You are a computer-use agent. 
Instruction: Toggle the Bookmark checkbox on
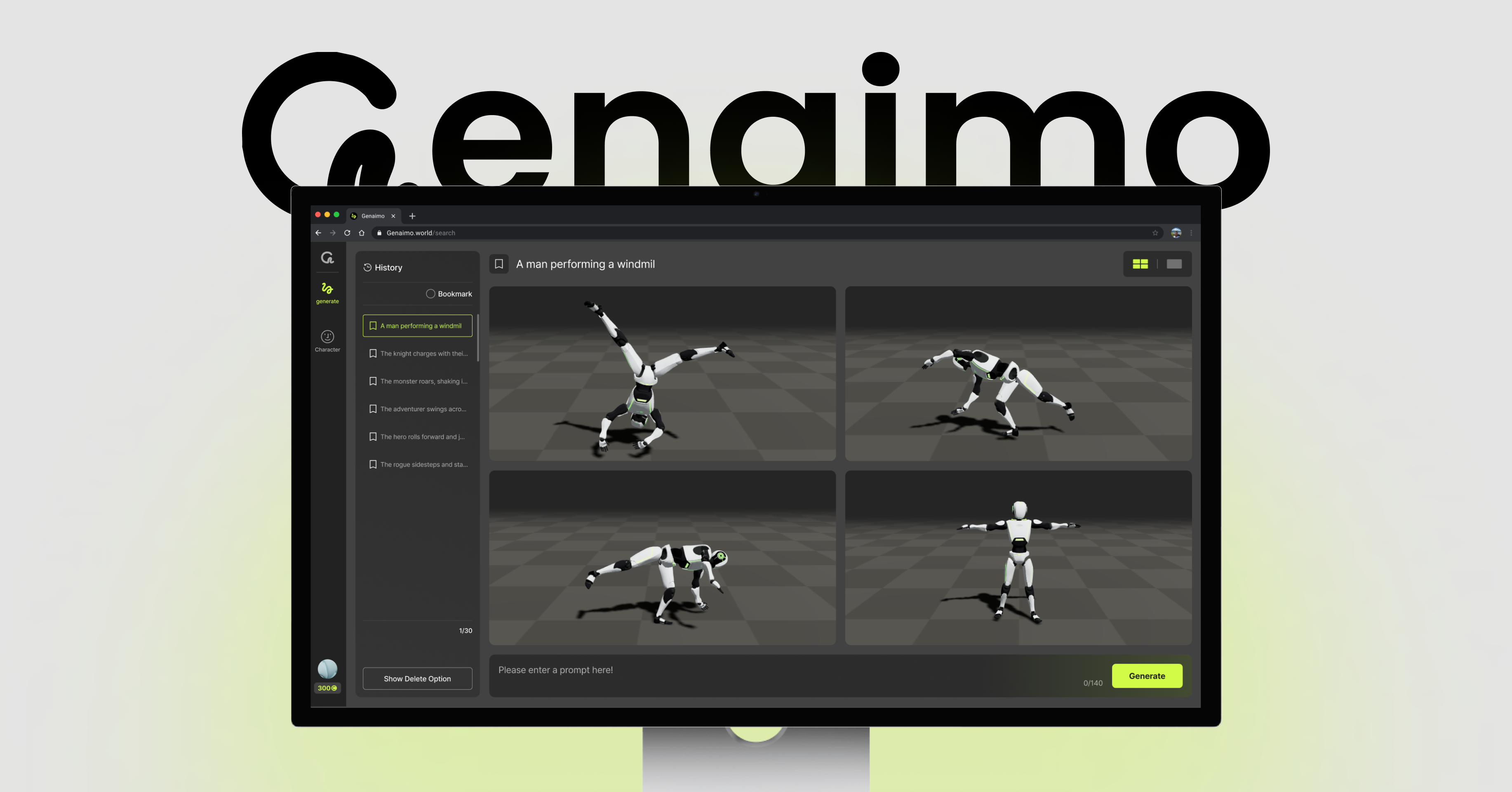coord(430,293)
